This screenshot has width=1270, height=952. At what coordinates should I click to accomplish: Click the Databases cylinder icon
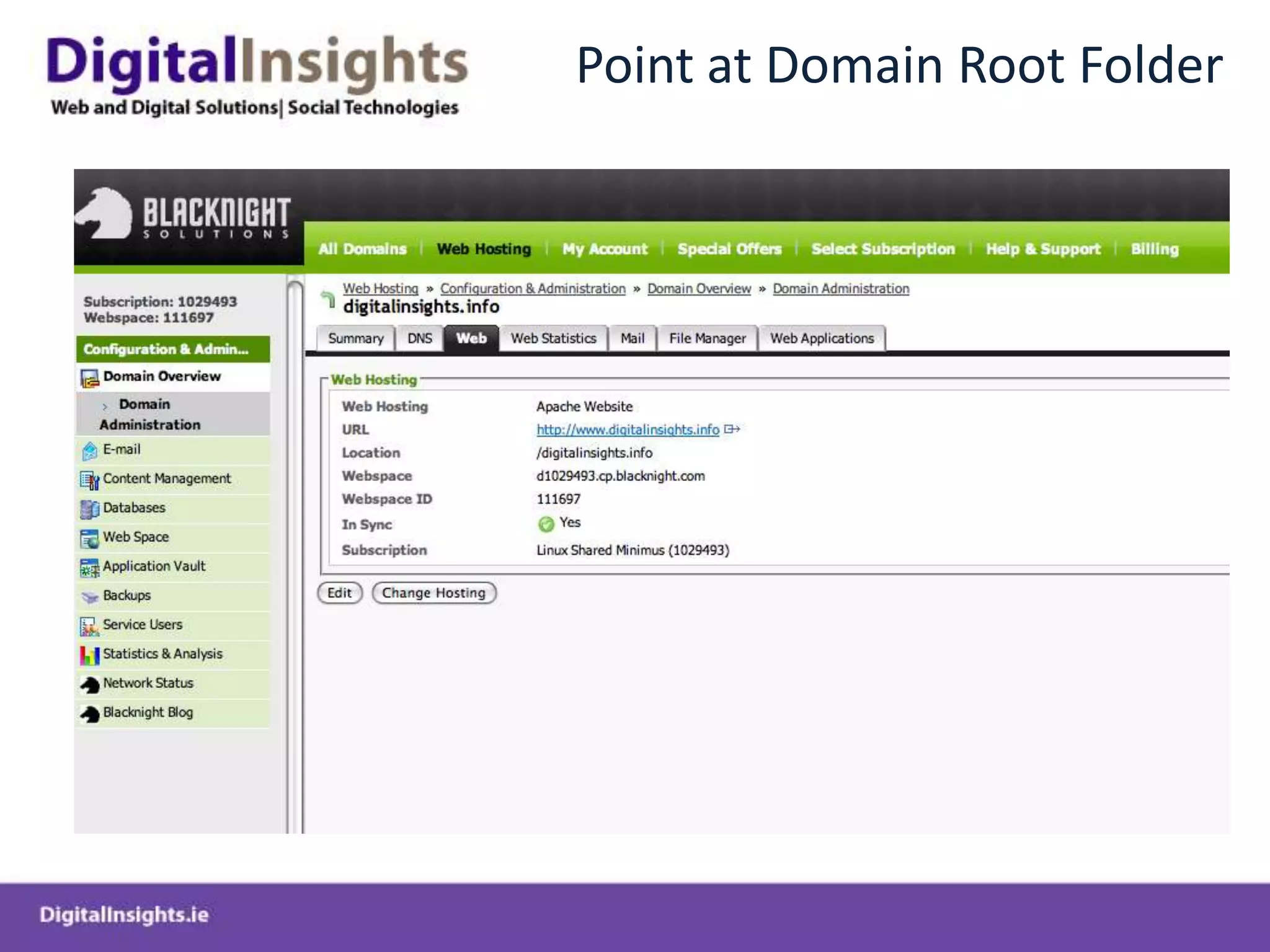[89, 509]
